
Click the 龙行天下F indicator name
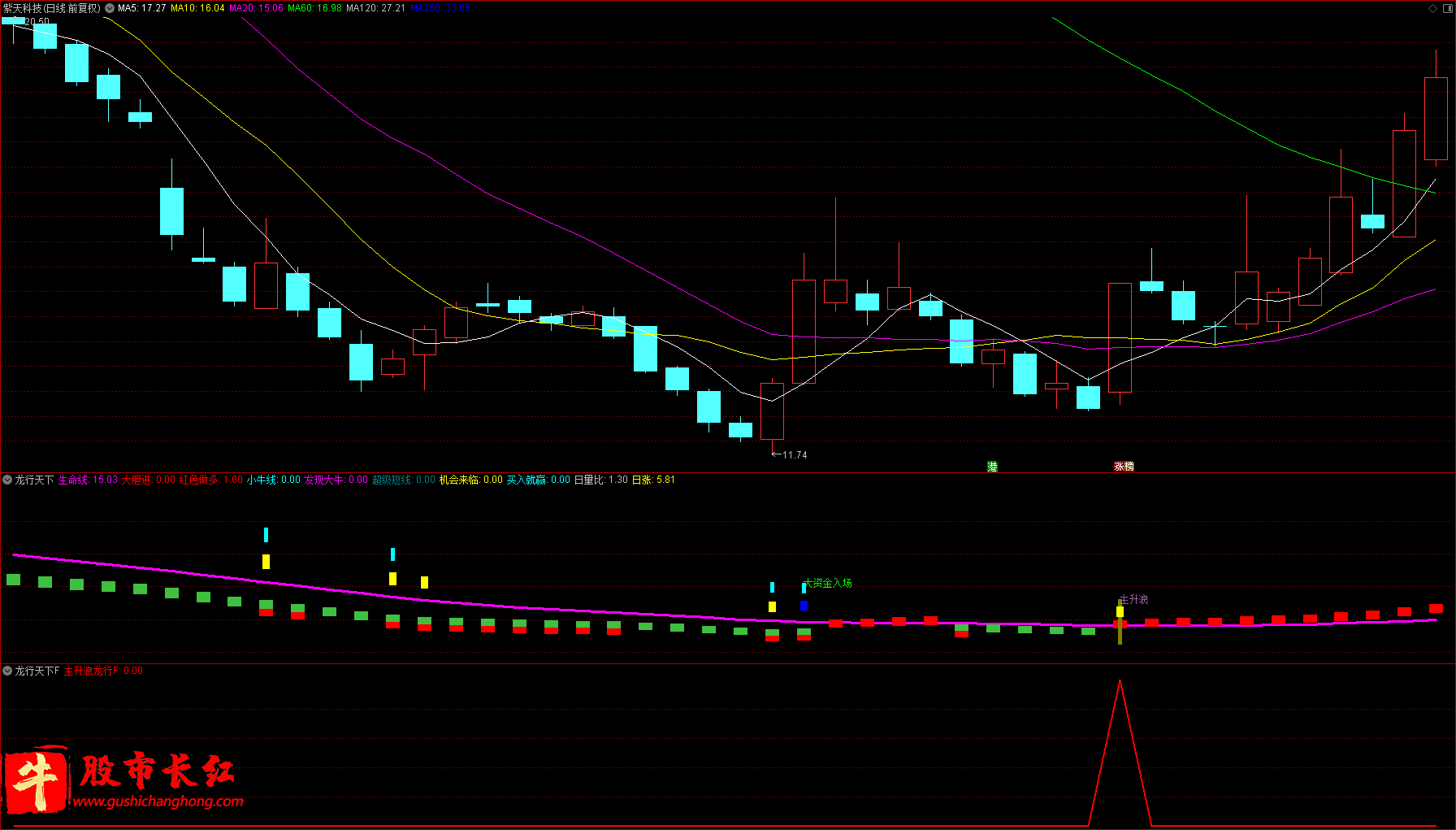click(37, 671)
